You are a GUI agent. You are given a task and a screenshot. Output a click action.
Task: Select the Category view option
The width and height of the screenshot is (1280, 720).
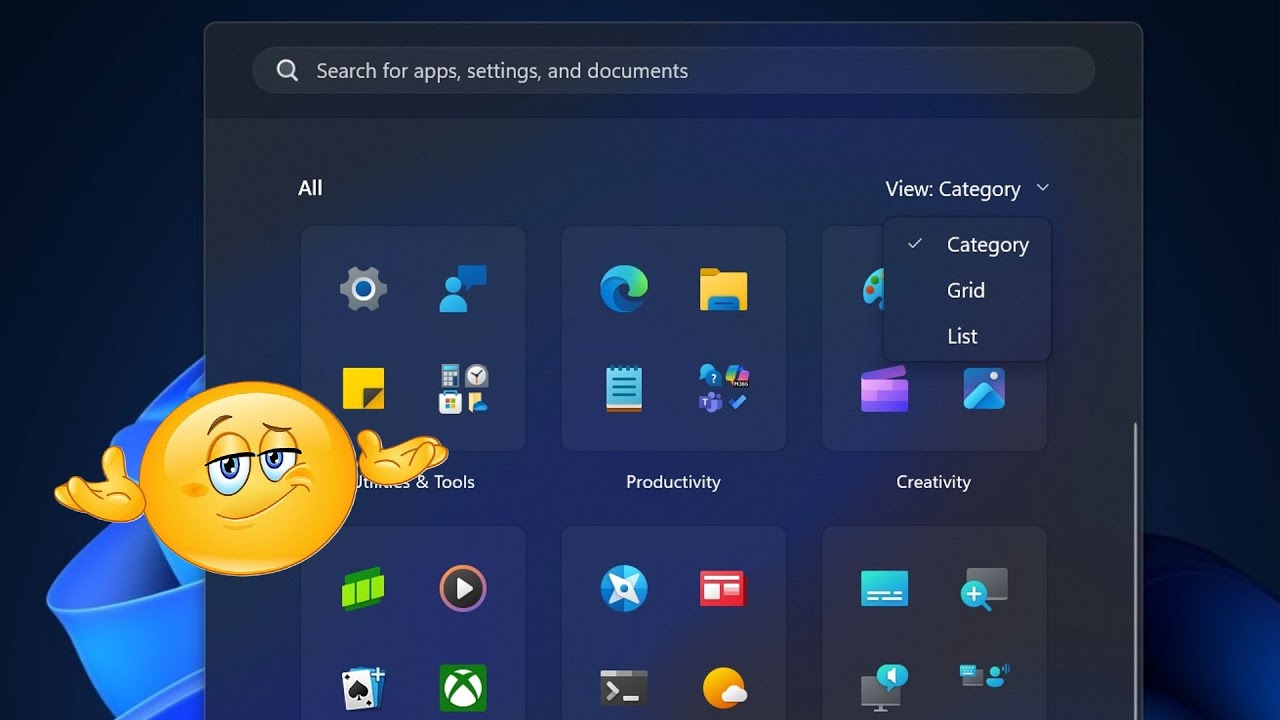coord(967,245)
